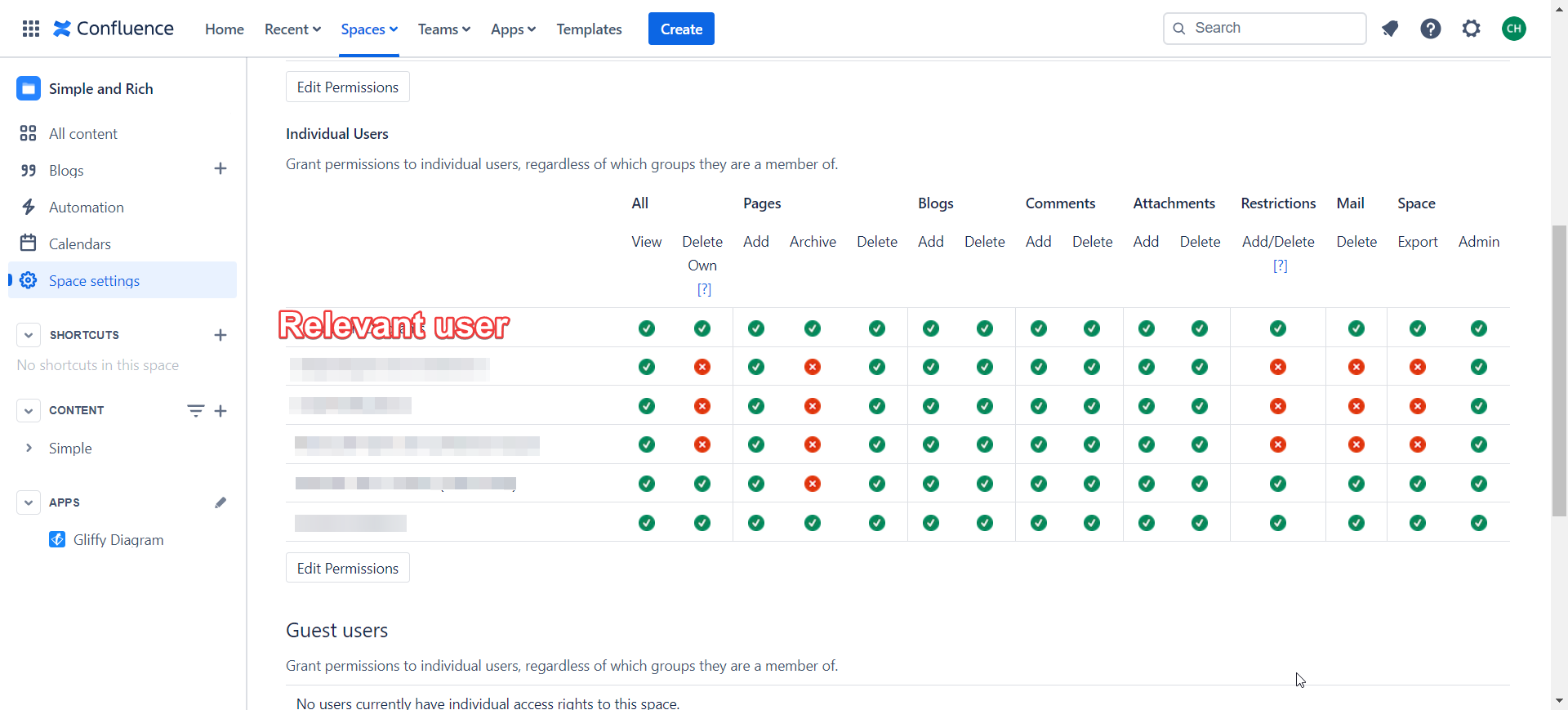Add a shortcut with plus icon

(x=220, y=335)
